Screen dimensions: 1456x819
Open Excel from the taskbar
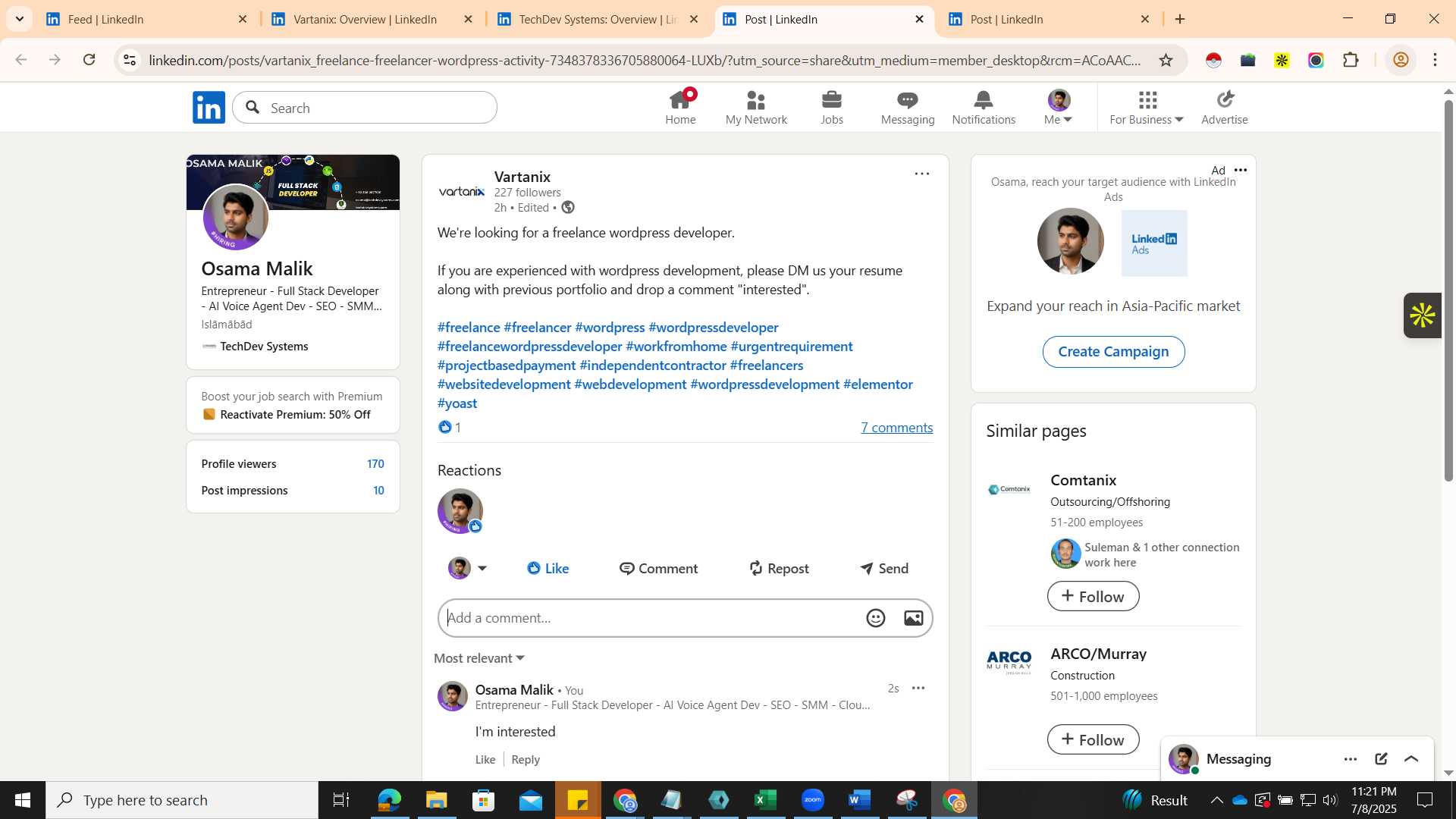[765, 800]
